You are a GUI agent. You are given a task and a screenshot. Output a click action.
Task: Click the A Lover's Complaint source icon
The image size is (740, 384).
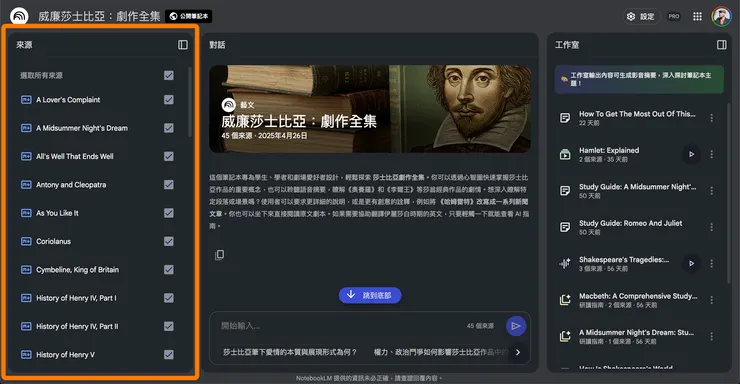(x=26, y=100)
